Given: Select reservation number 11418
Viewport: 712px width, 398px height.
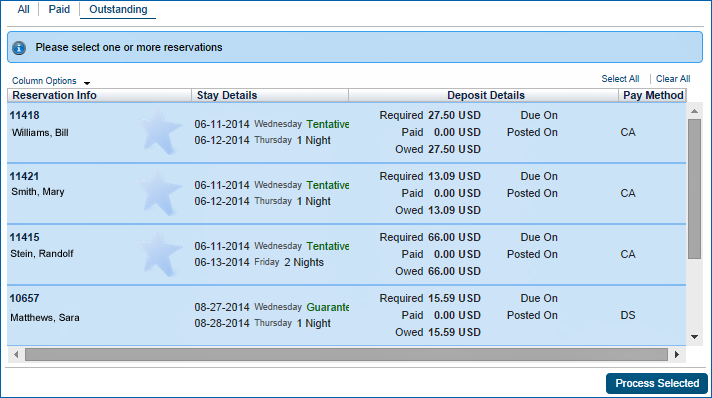Looking at the screenshot, I should point(25,115).
